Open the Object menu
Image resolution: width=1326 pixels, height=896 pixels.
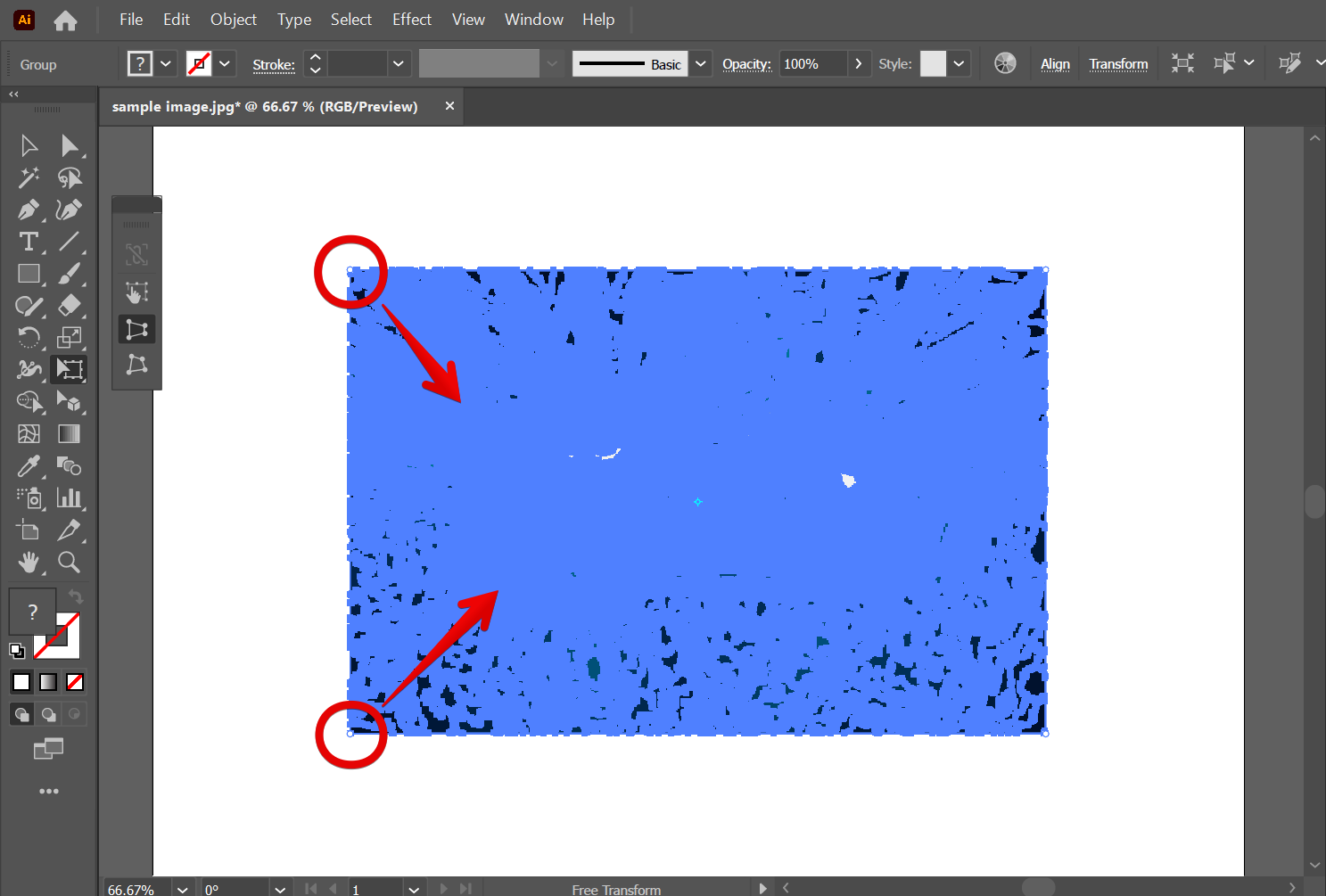[233, 20]
